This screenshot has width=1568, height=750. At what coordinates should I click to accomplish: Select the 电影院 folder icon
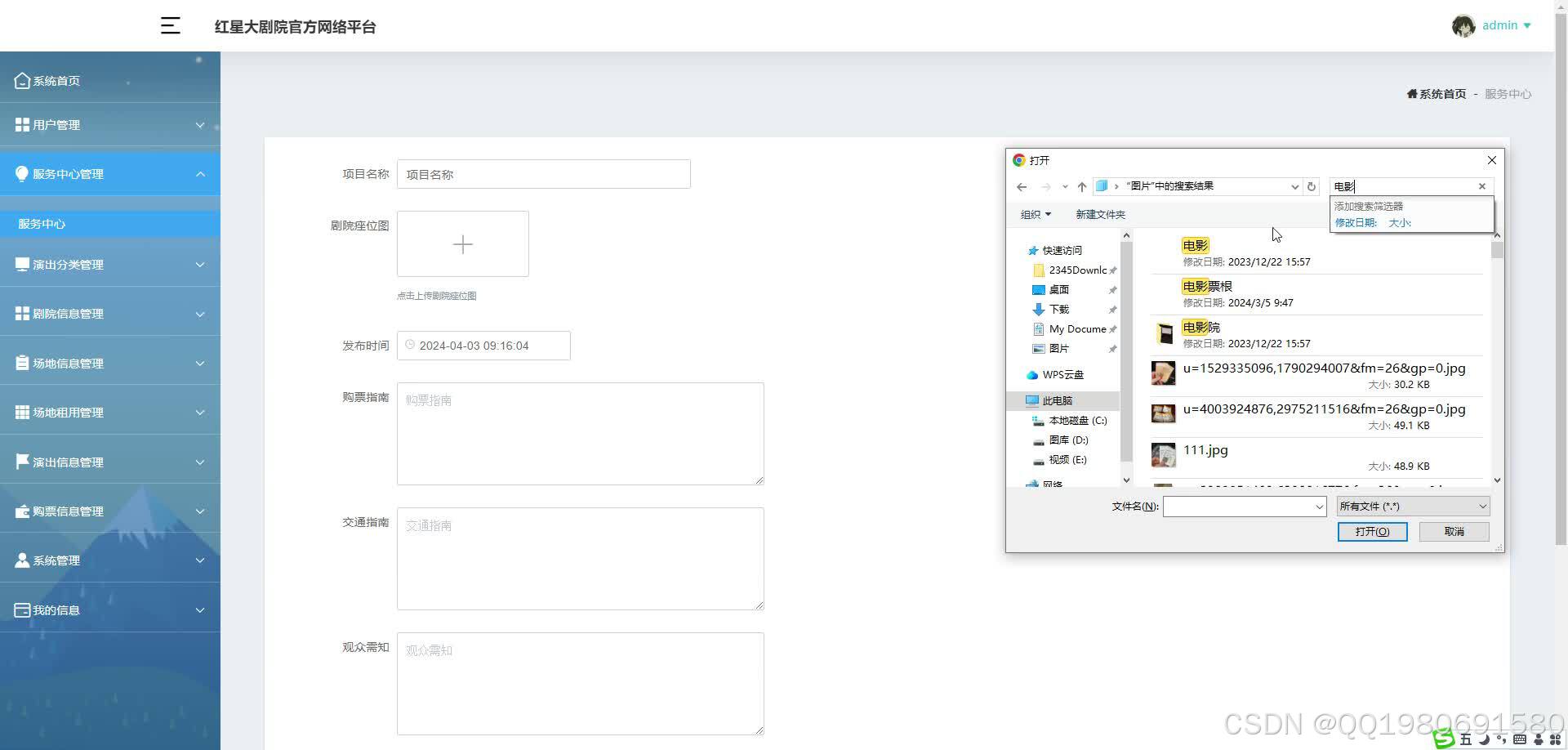pos(1165,333)
